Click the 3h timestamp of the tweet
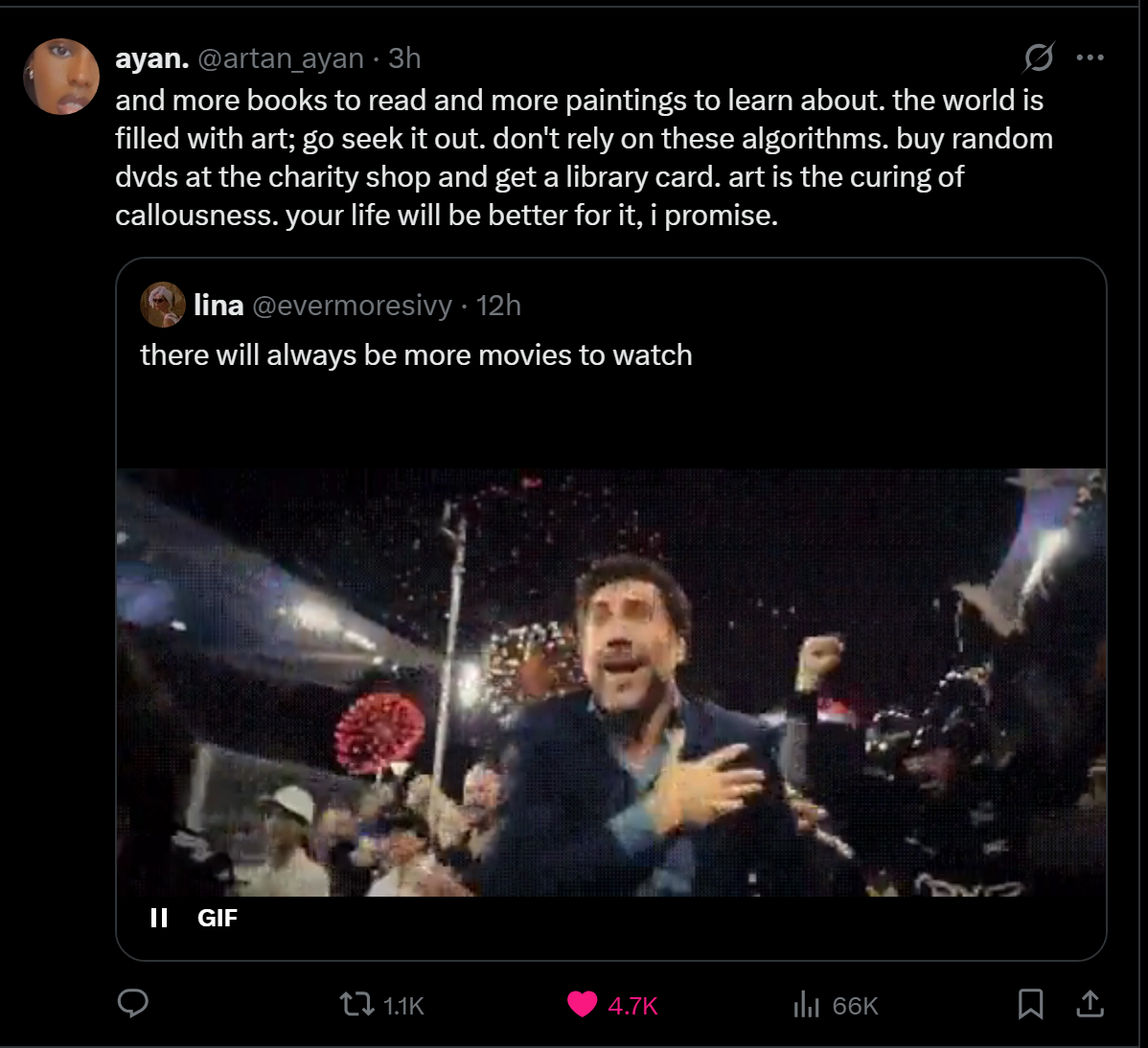Image resolution: width=1148 pixels, height=1048 pixels. [404, 57]
